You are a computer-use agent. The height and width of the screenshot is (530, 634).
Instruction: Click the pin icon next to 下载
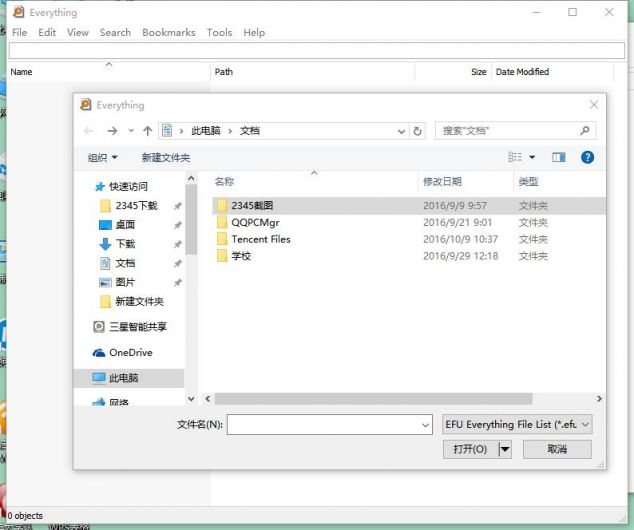coord(178,244)
